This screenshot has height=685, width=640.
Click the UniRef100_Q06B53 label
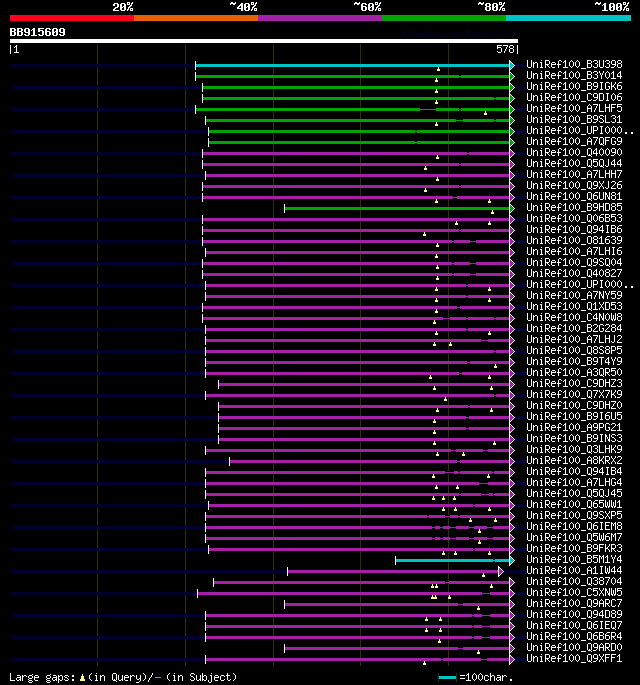click(574, 218)
